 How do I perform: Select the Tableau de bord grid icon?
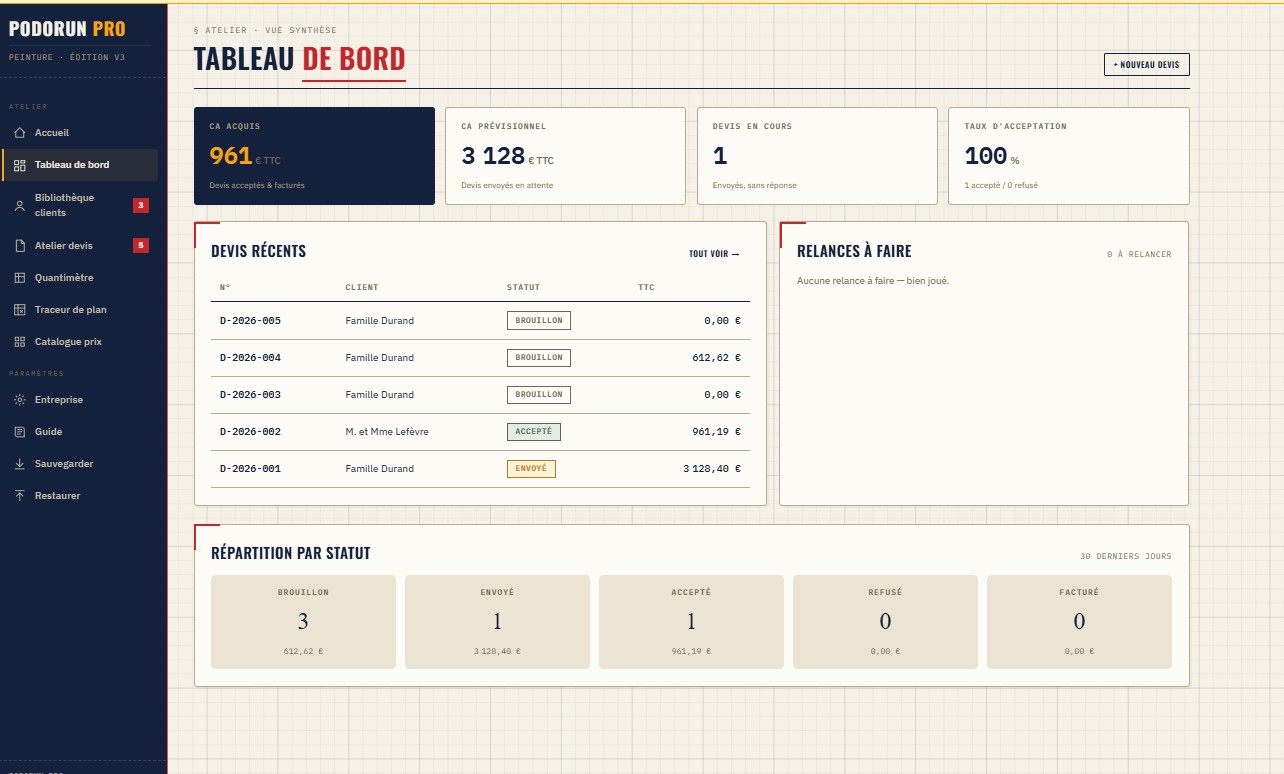20,165
